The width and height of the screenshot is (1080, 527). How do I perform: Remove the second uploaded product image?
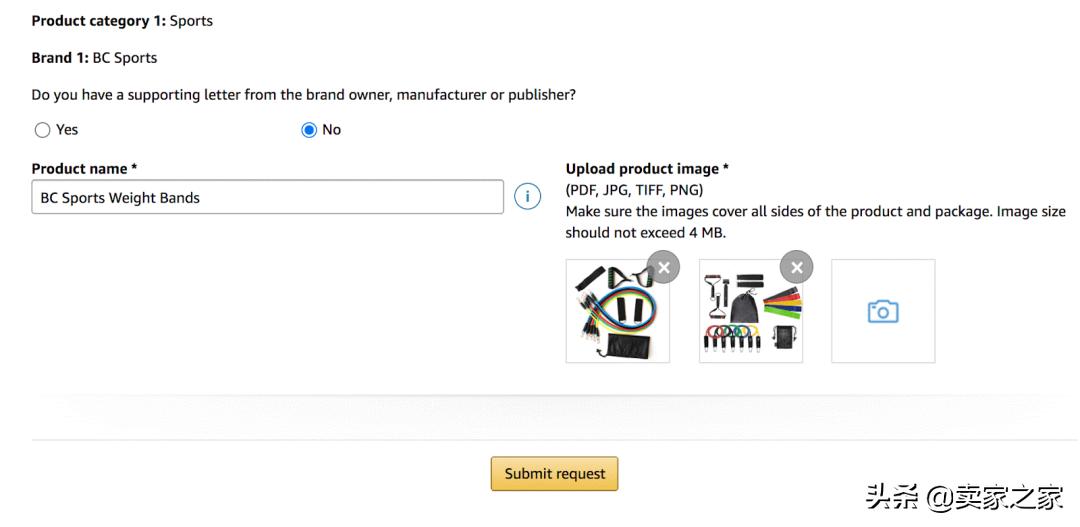(796, 267)
